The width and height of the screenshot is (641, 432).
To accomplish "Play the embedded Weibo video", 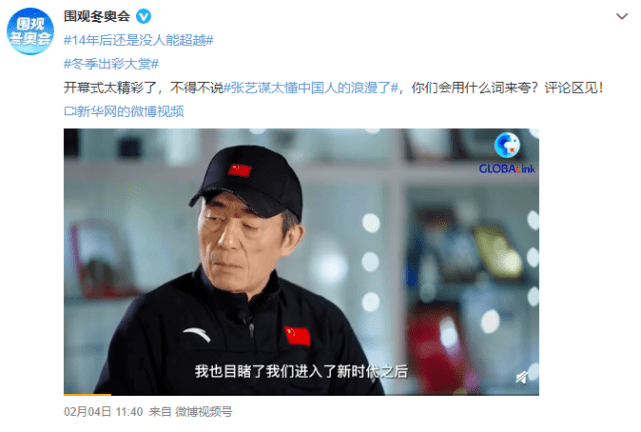I will coord(301,262).
